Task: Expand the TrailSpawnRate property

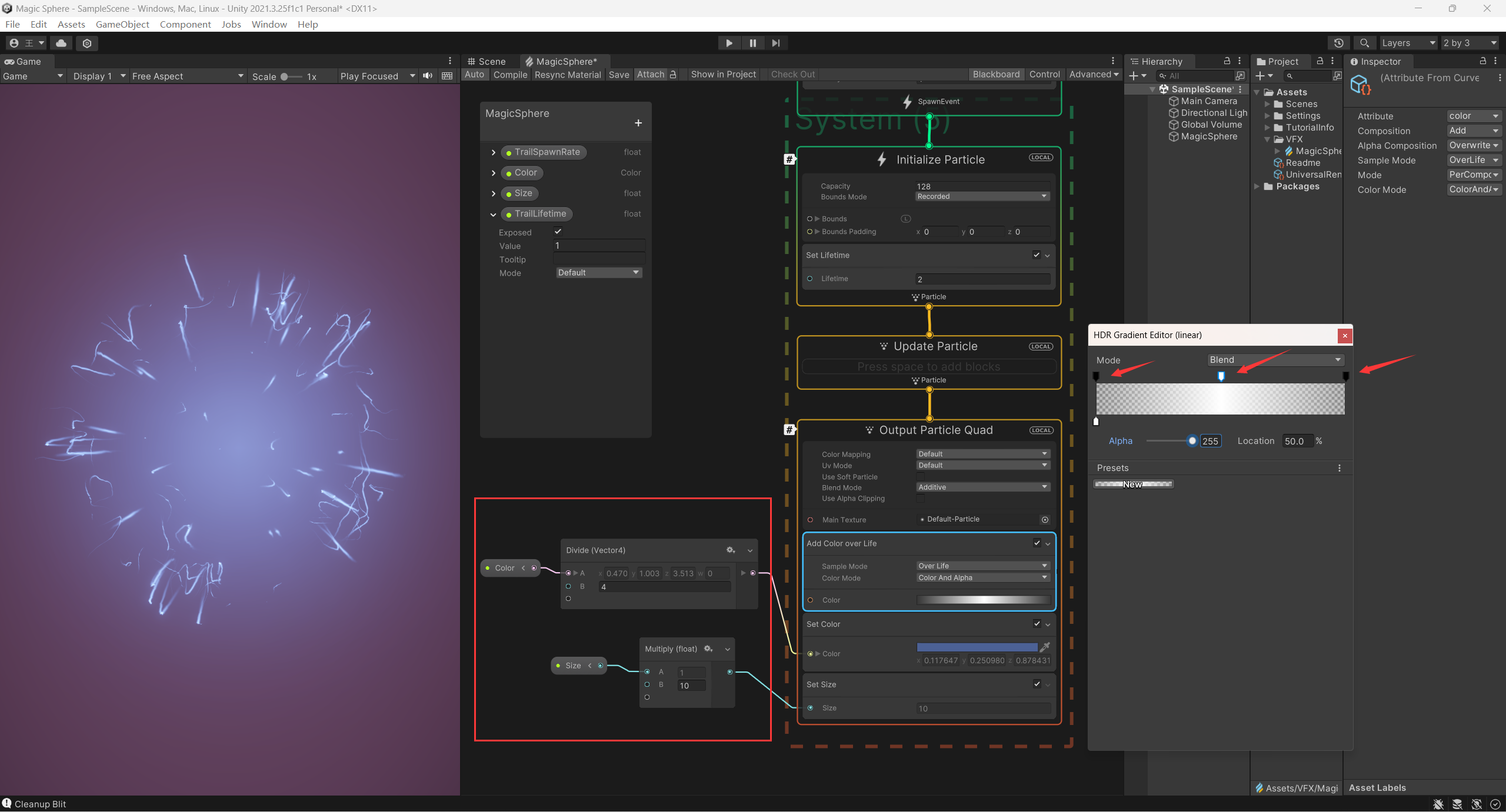Action: coord(493,152)
